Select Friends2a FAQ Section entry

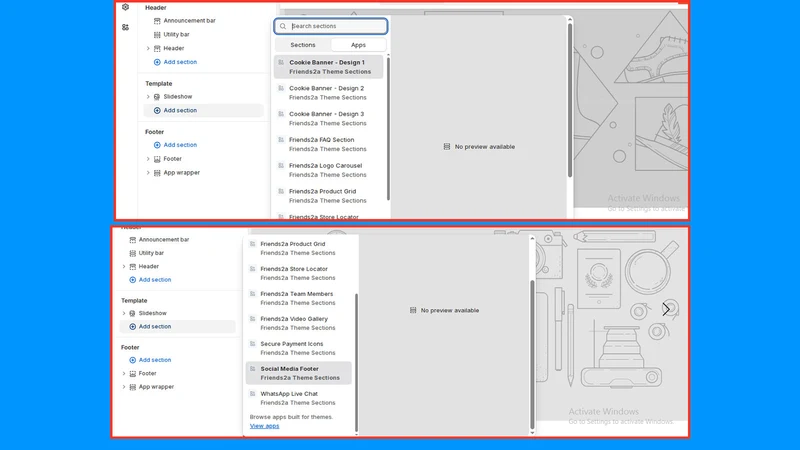pos(329,144)
